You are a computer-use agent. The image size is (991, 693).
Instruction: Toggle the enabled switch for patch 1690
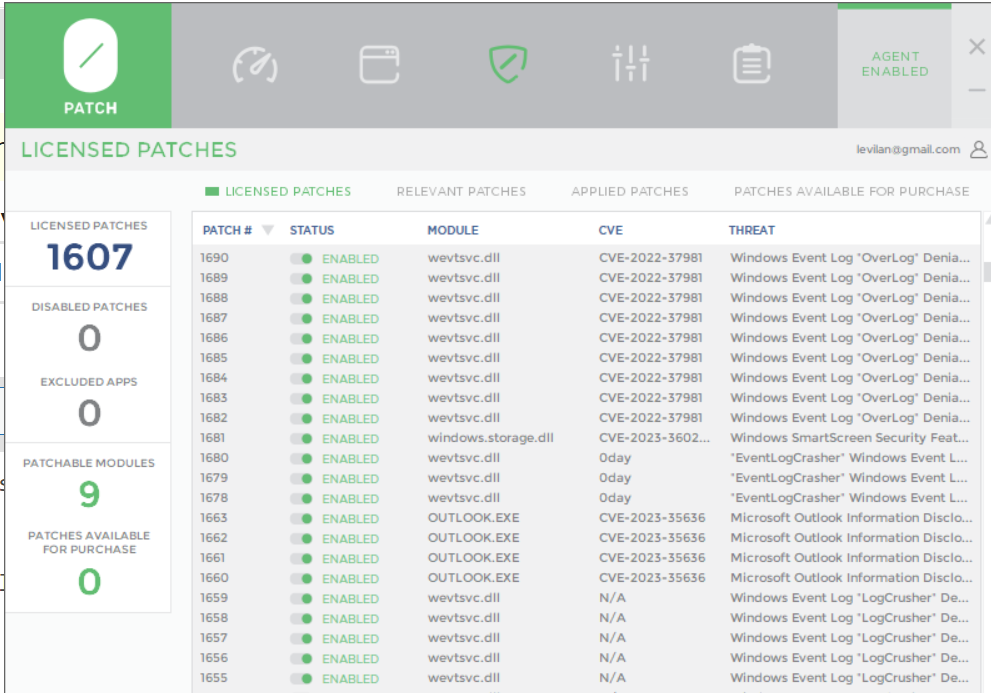click(x=301, y=259)
